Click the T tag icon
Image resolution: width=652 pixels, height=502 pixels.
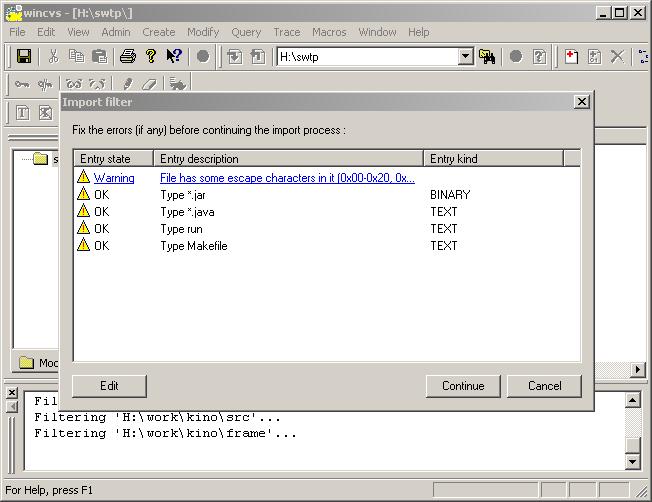[x=22, y=113]
